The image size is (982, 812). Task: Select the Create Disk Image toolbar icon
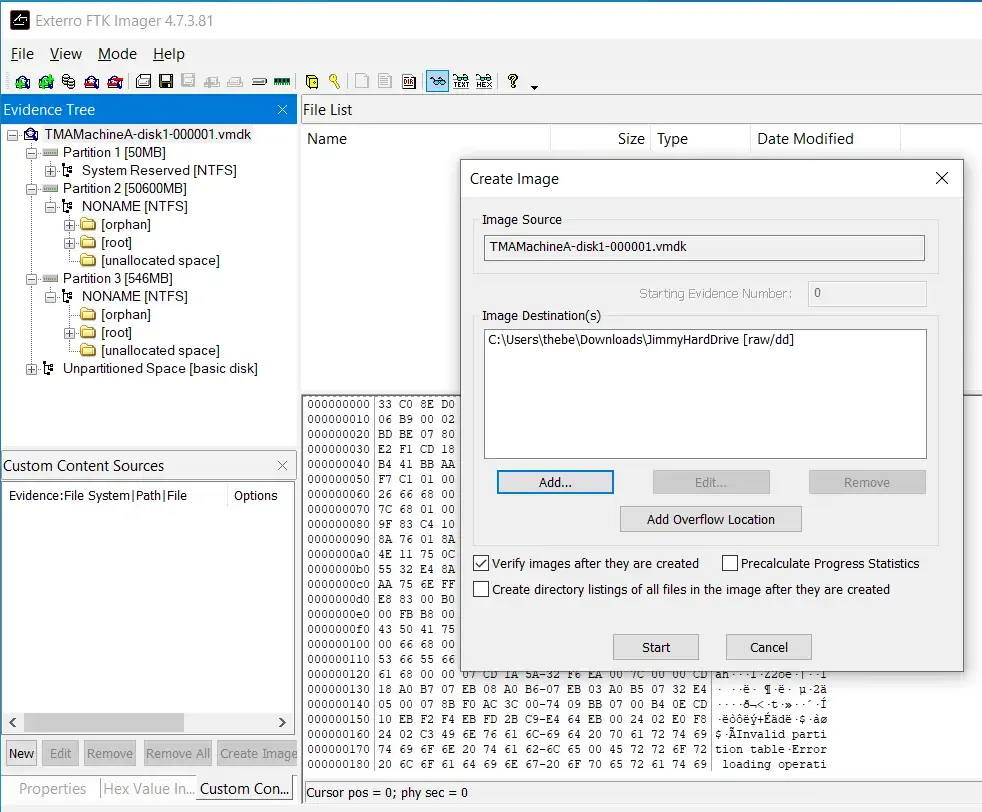(144, 82)
